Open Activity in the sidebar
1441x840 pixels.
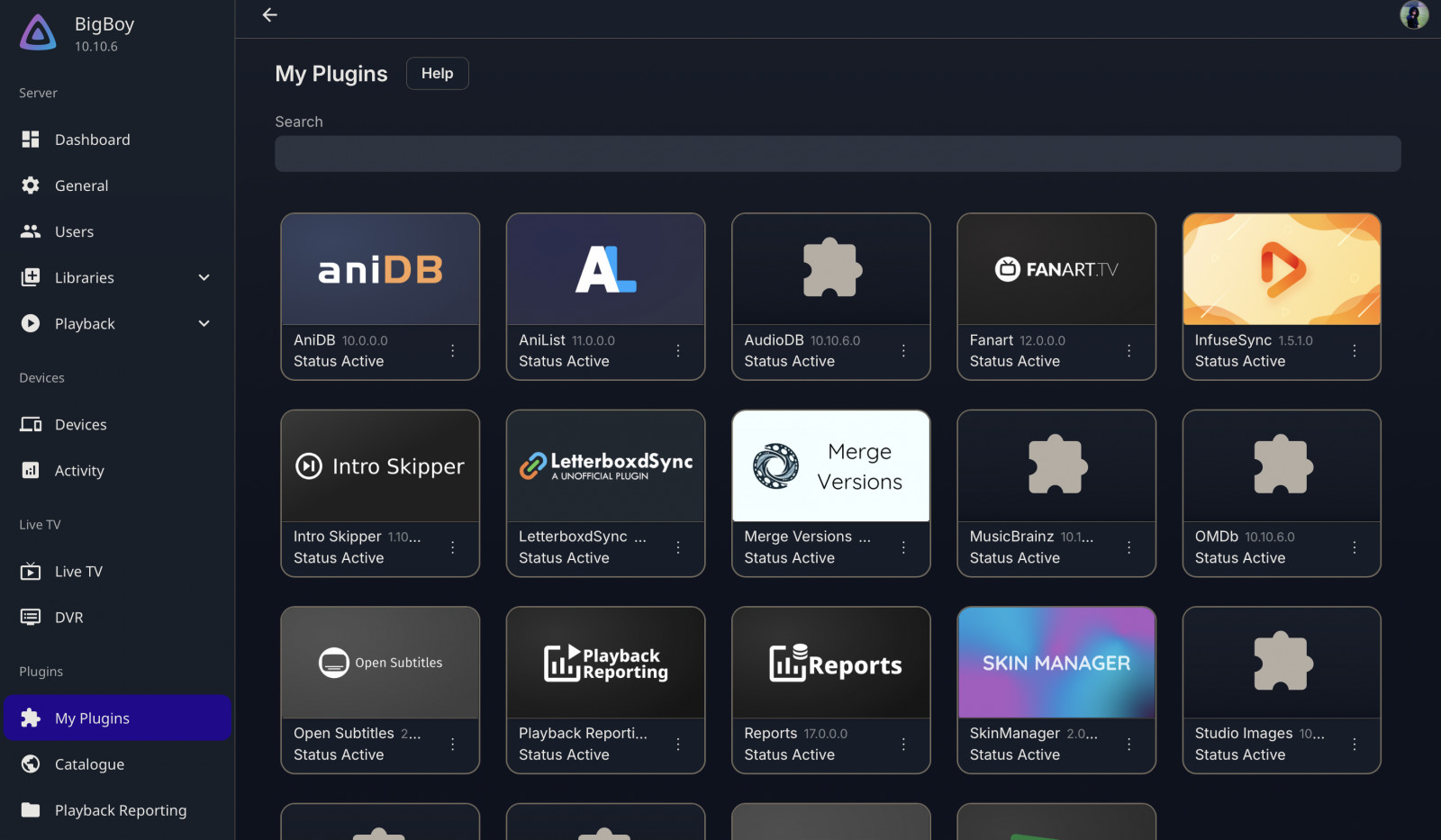point(79,471)
